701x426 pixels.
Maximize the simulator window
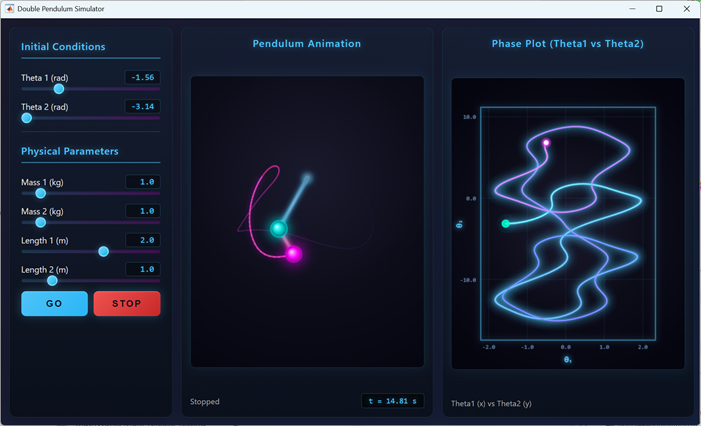[659, 9]
